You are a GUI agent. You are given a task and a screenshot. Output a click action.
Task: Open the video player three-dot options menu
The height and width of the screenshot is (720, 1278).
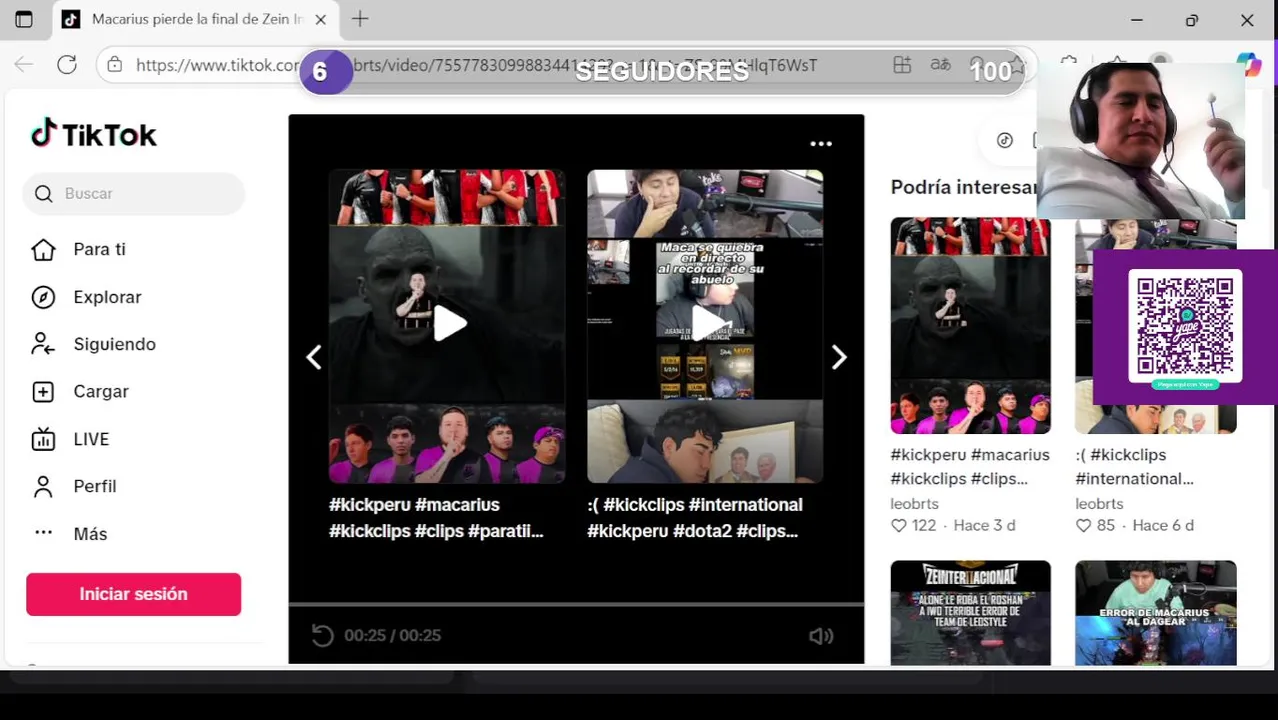[x=821, y=144]
